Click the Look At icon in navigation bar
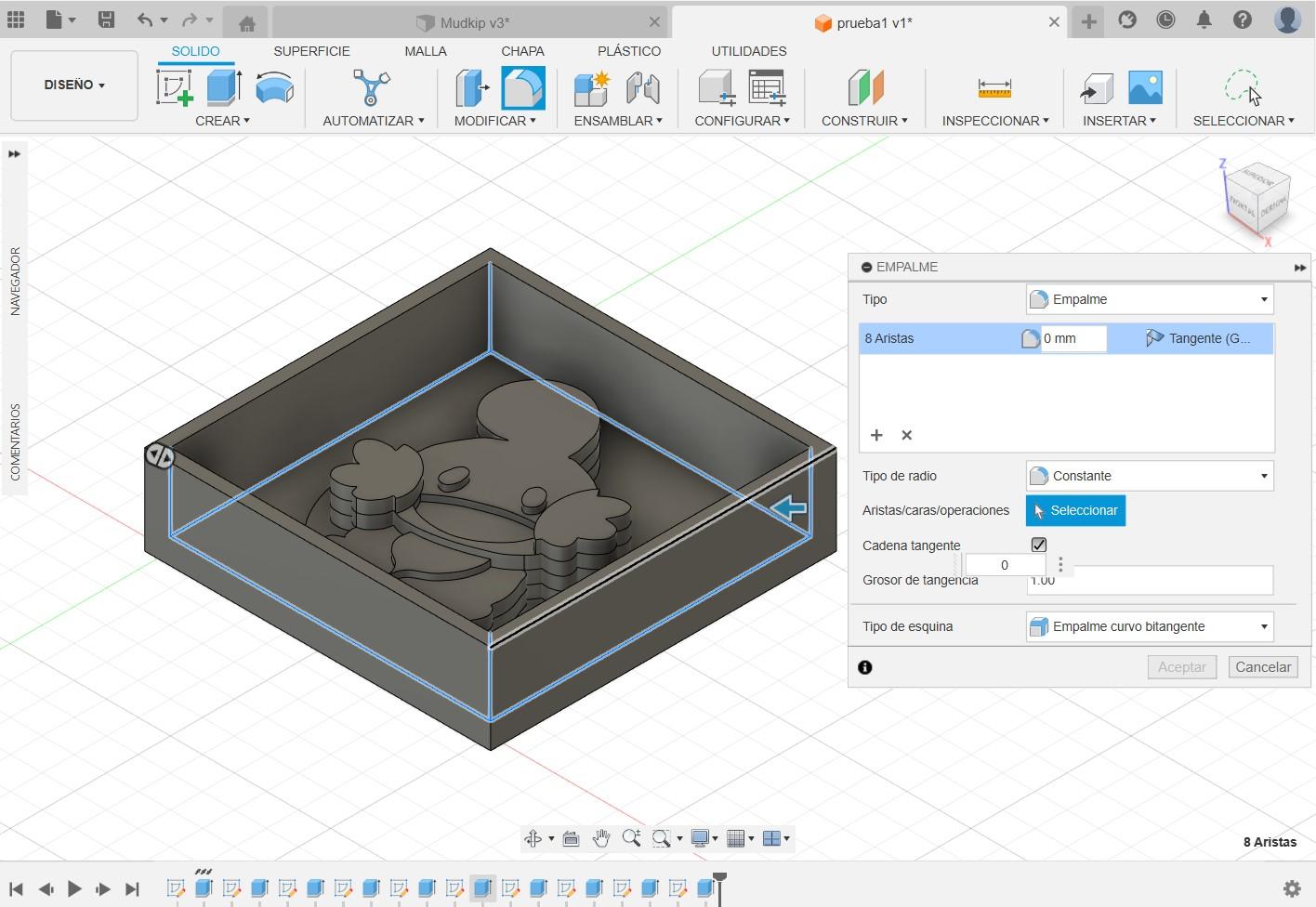Screen dimensions: 1316x907 click(x=571, y=838)
